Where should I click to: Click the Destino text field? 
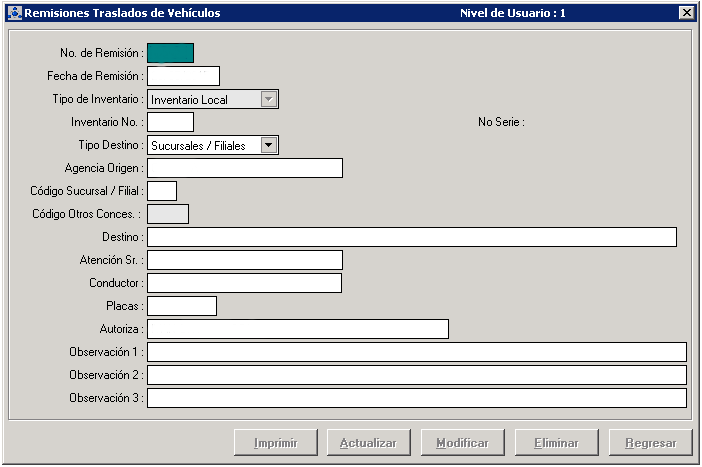tap(411, 237)
